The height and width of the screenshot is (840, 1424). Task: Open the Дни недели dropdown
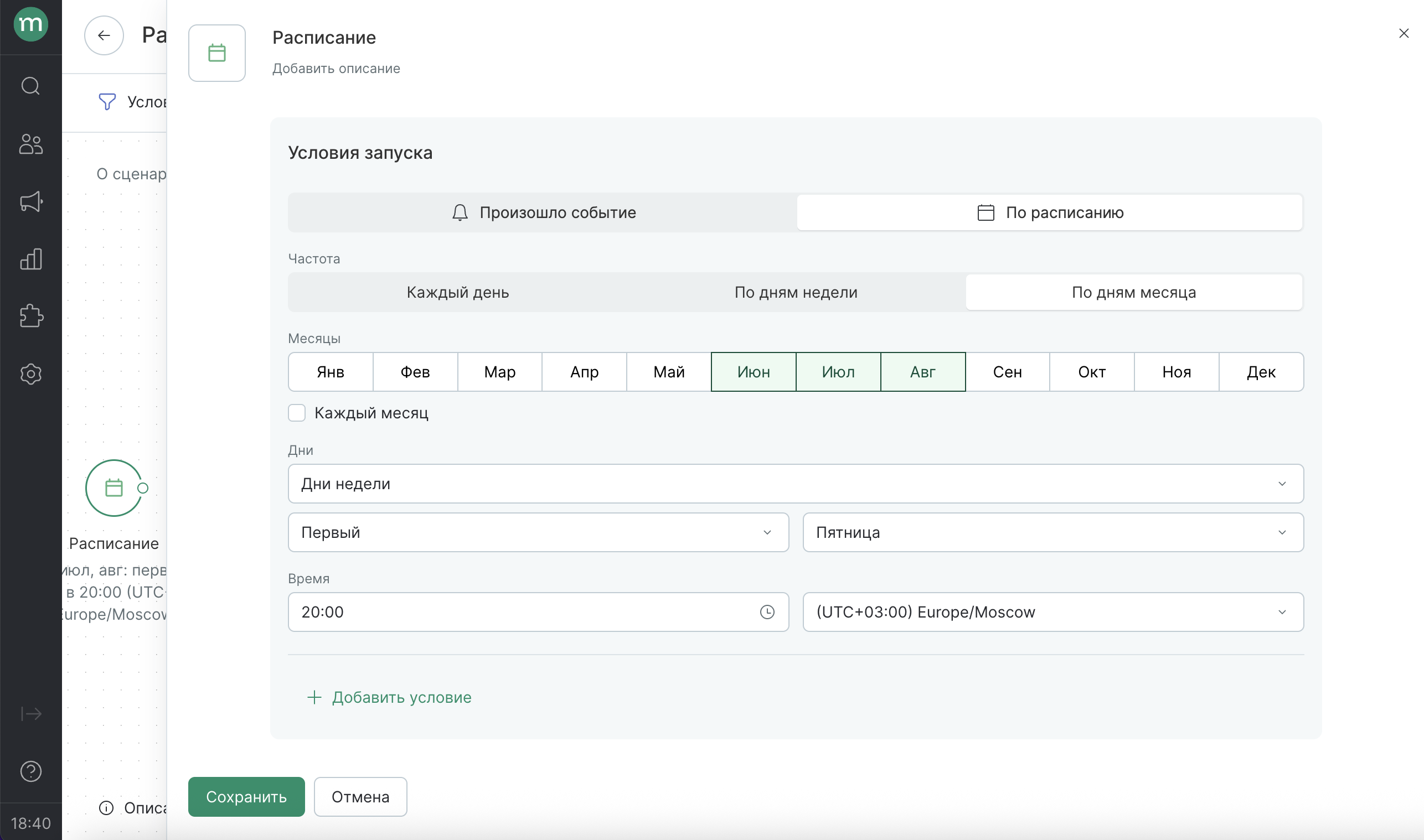[x=796, y=484]
